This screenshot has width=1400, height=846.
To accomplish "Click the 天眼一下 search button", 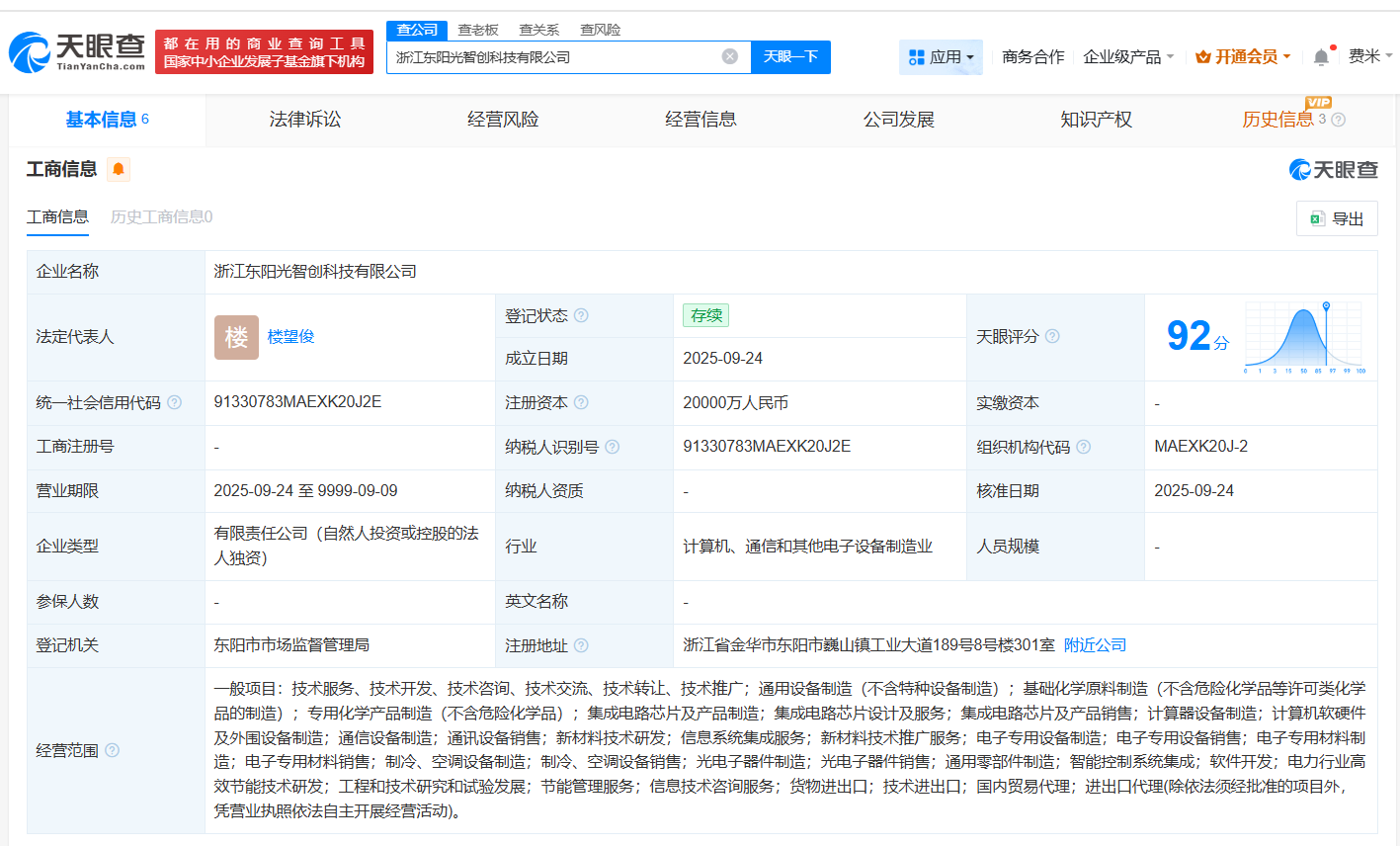I will 790,56.
